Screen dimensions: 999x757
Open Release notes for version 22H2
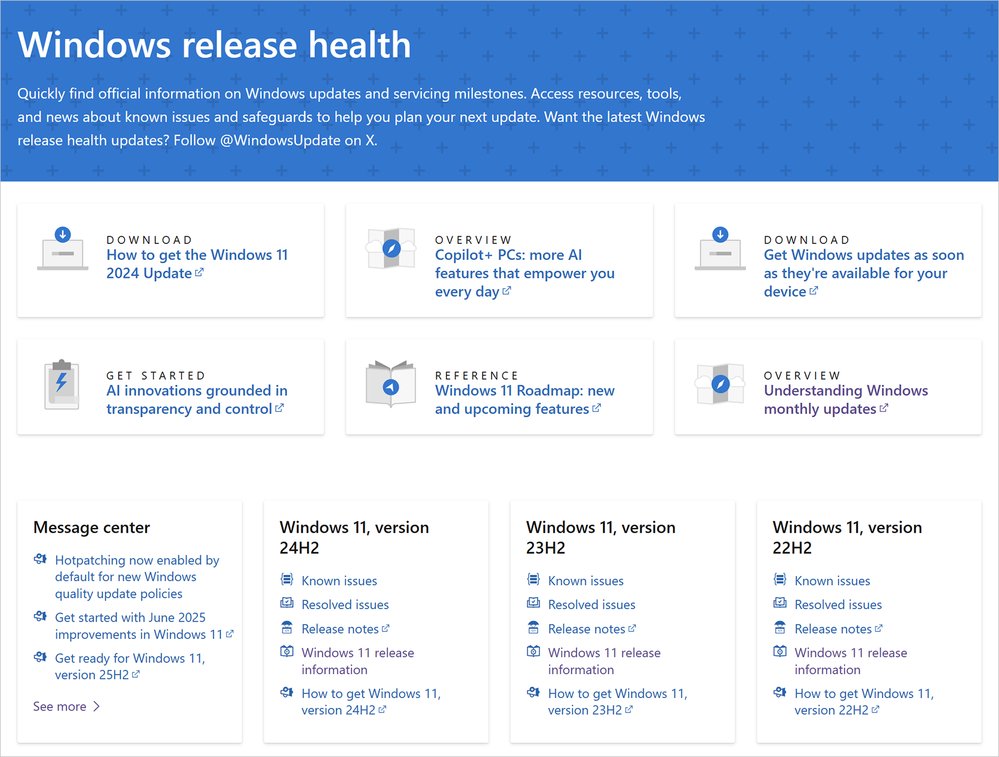838,629
